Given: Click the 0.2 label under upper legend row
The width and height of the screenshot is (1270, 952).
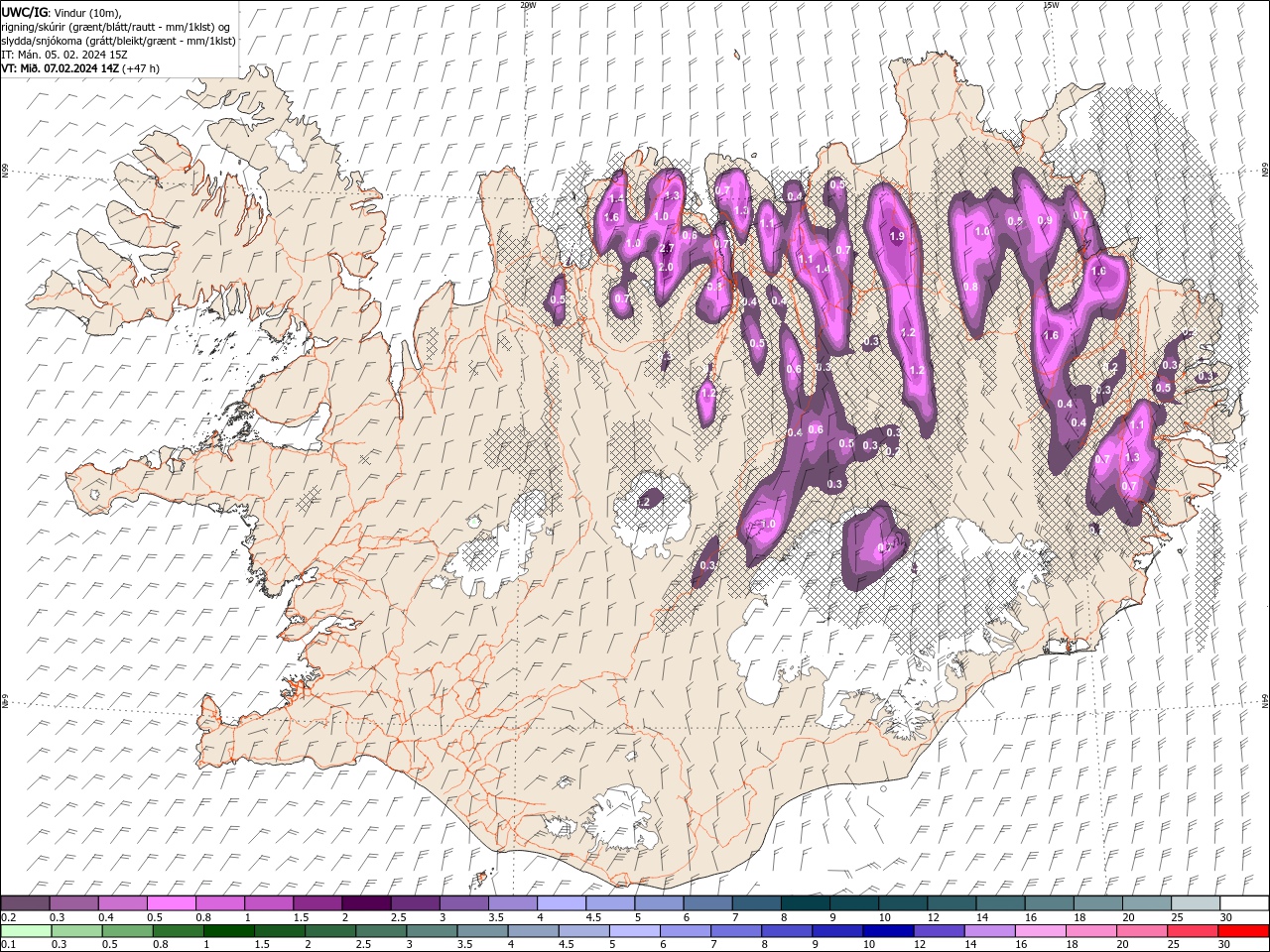Looking at the screenshot, I should click(x=7, y=917).
